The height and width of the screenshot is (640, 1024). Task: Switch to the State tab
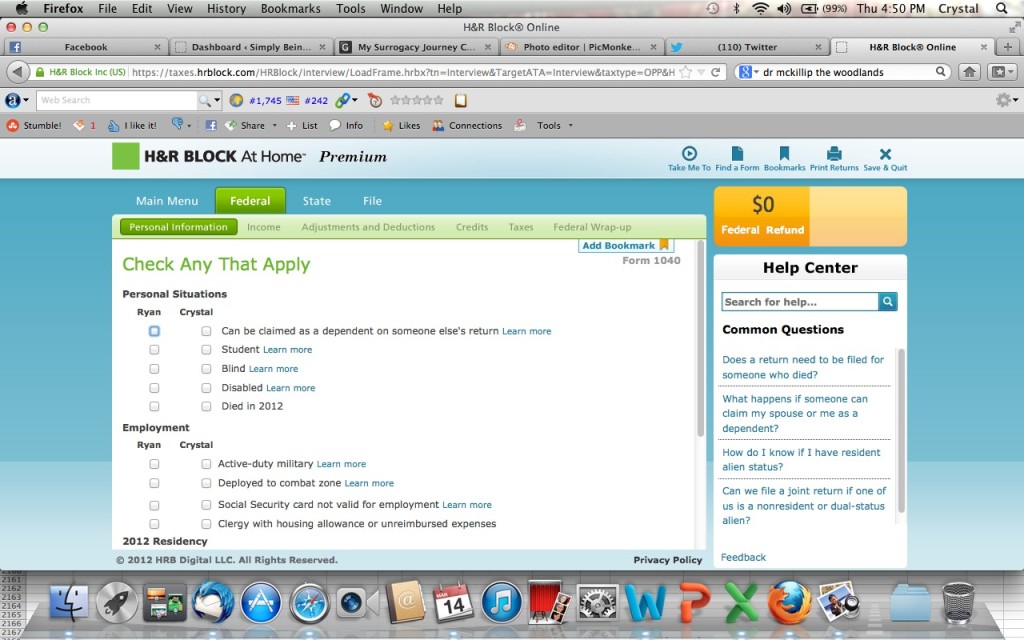(x=317, y=201)
